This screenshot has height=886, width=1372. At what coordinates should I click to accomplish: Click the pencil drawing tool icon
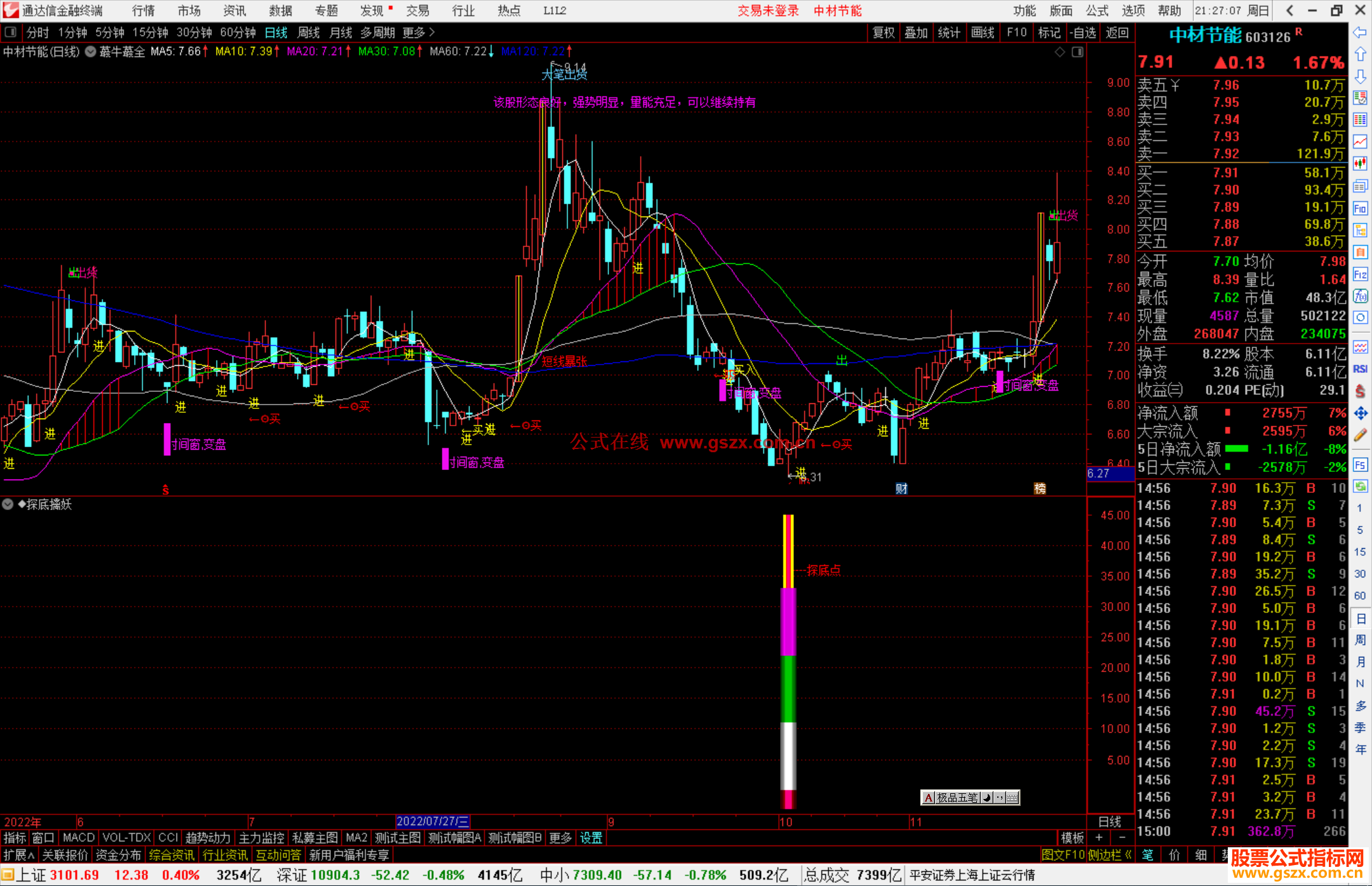(1360, 435)
